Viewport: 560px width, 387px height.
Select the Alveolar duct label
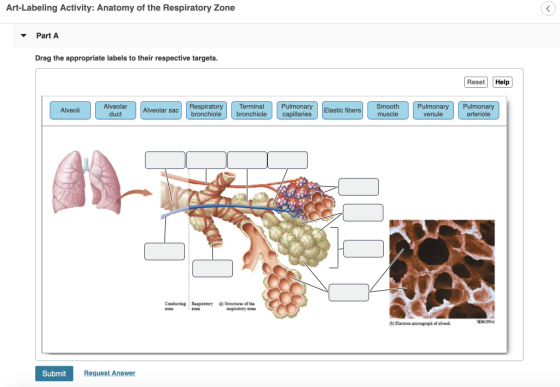pos(115,110)
